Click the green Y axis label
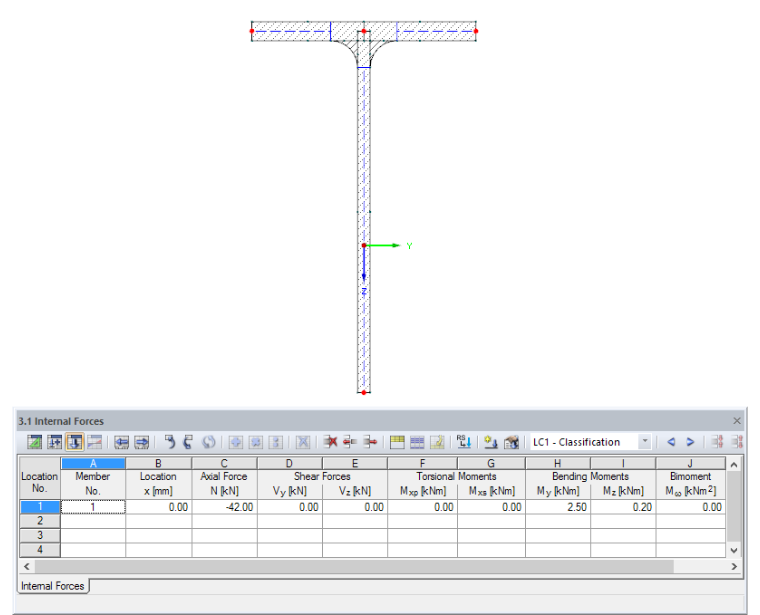This screenshot has width=760, height=615. [410, 246]
